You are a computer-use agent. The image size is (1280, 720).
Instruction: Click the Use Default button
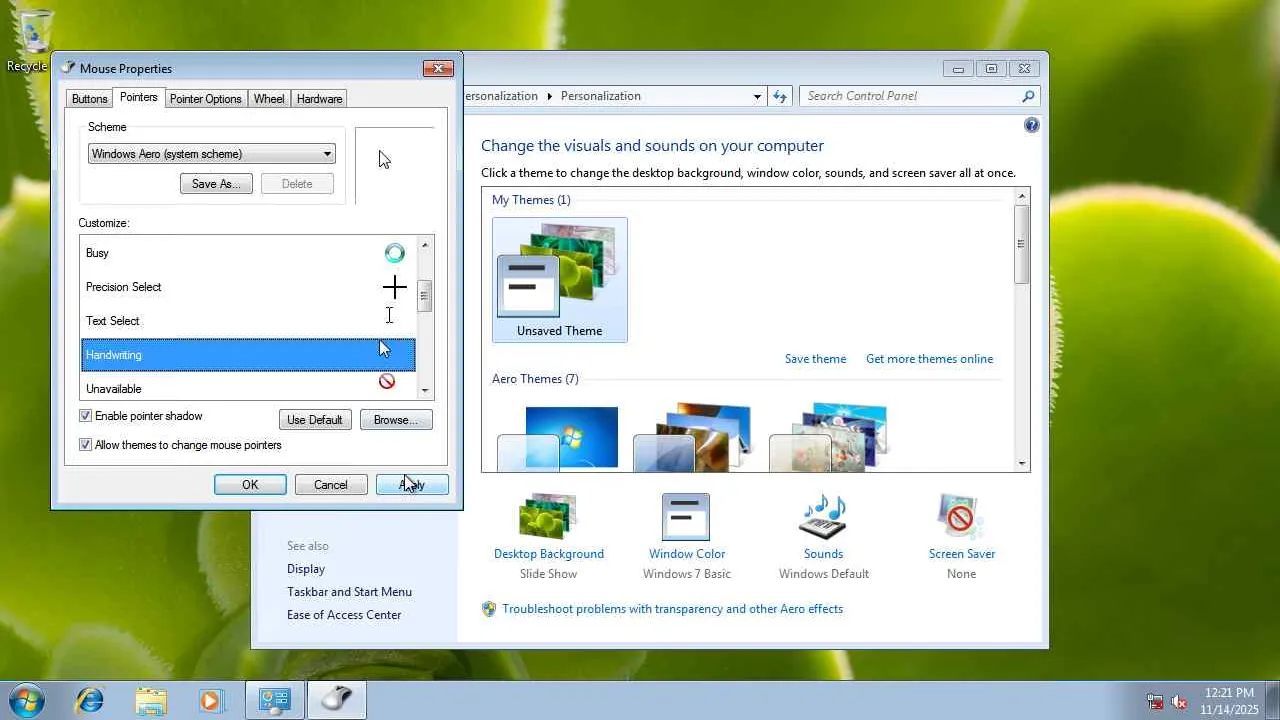[315, 420]
